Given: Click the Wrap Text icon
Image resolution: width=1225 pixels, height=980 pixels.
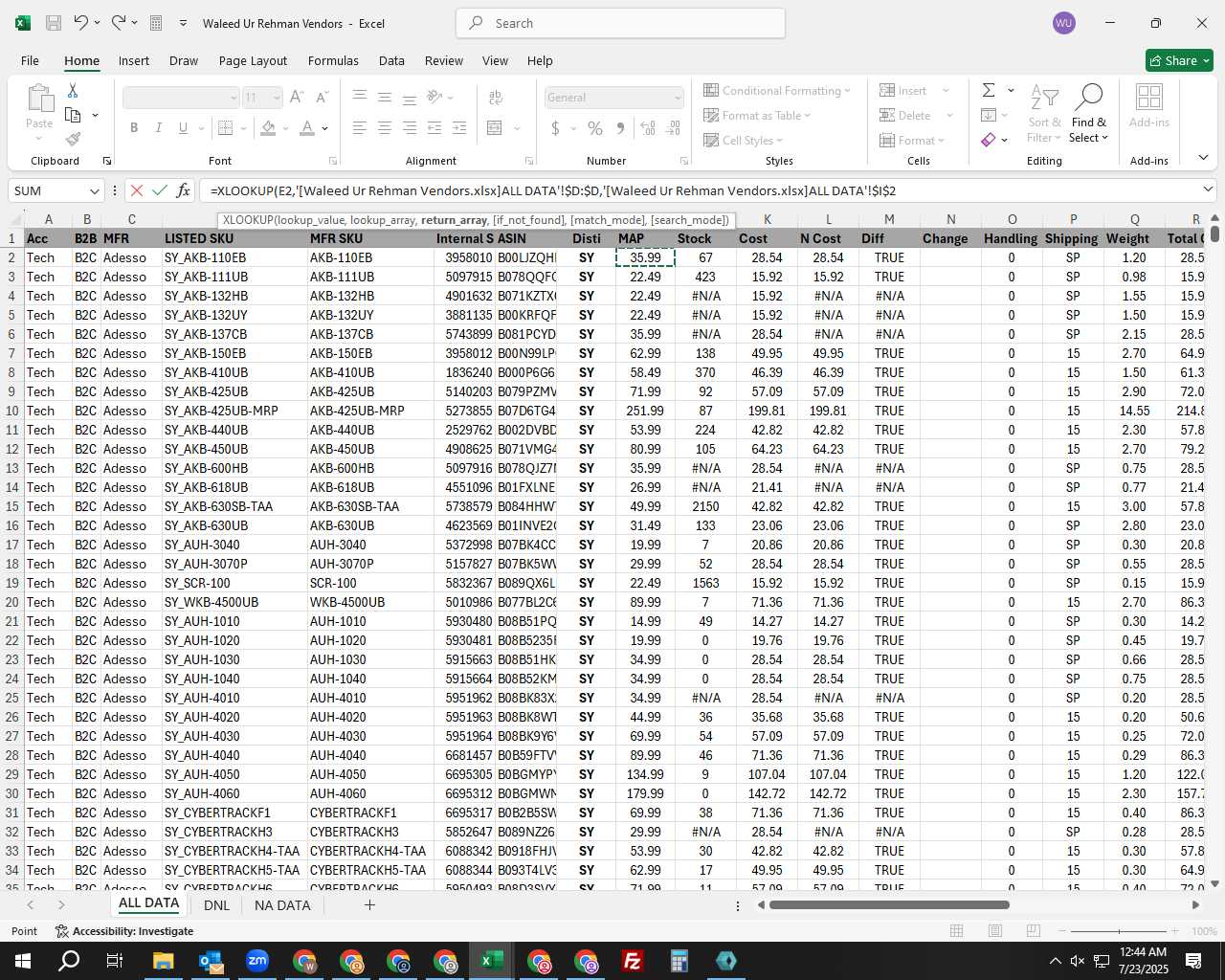Looking at the screenshot, I should (x=496, y=97).
